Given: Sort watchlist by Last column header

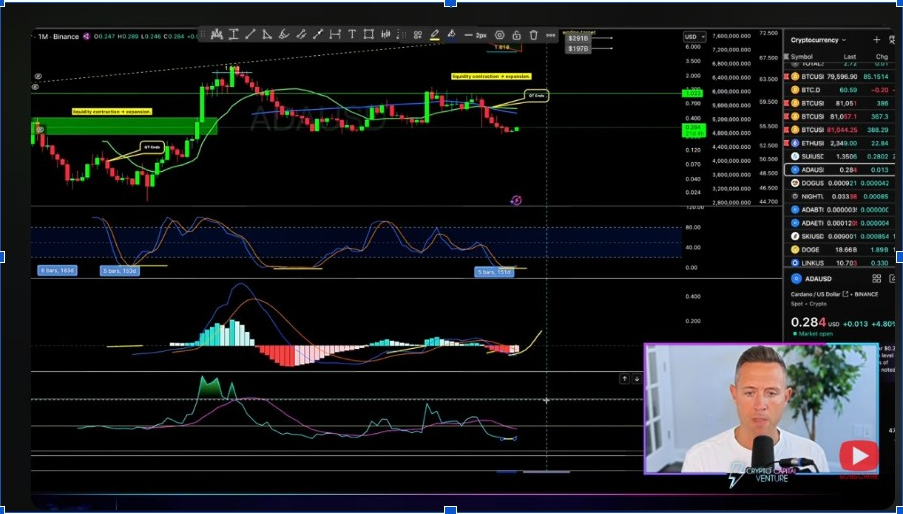Looking at the screenshot, I should tap(850, 56).
